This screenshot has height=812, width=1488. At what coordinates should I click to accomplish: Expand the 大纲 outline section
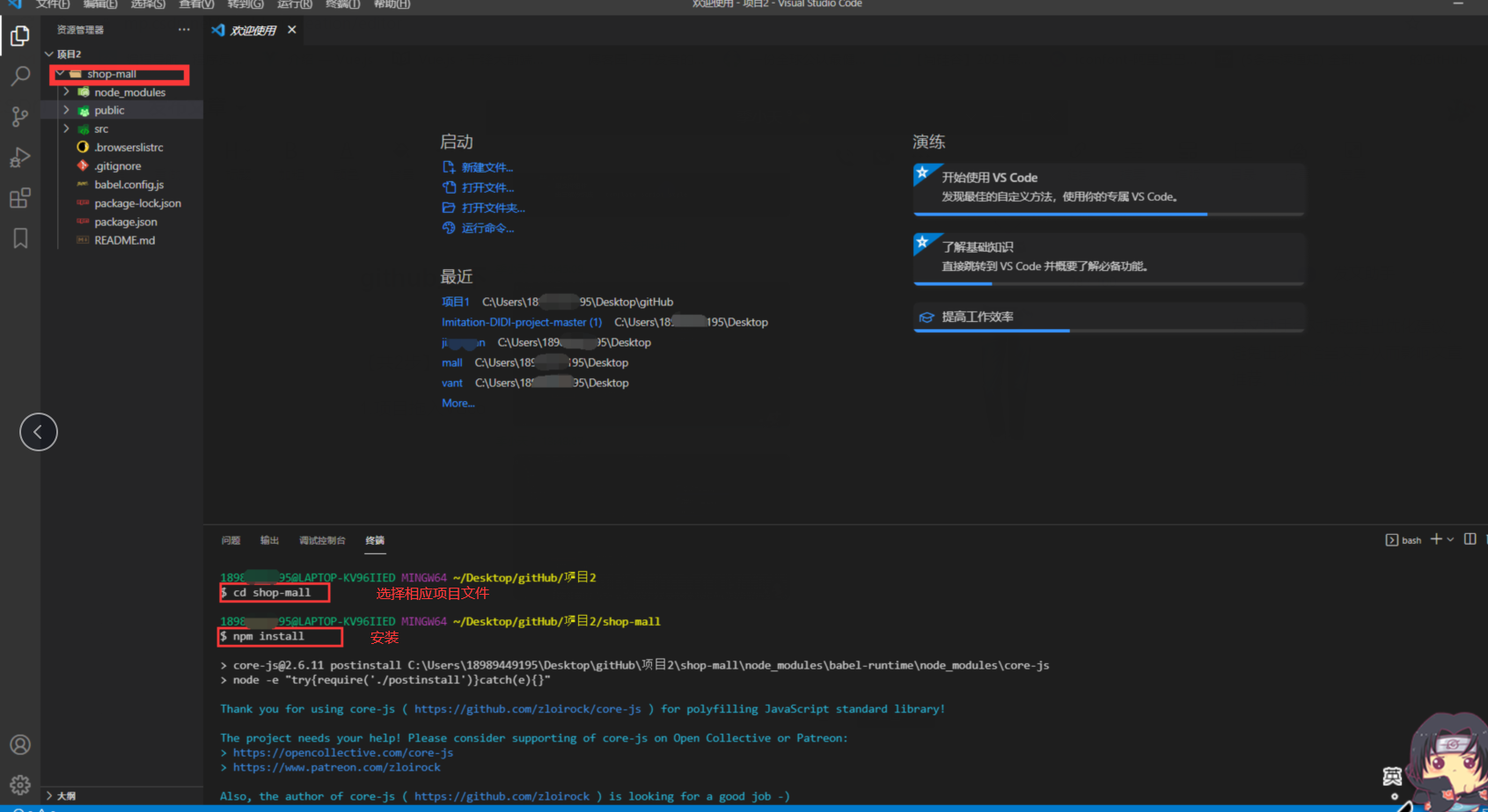49,795
